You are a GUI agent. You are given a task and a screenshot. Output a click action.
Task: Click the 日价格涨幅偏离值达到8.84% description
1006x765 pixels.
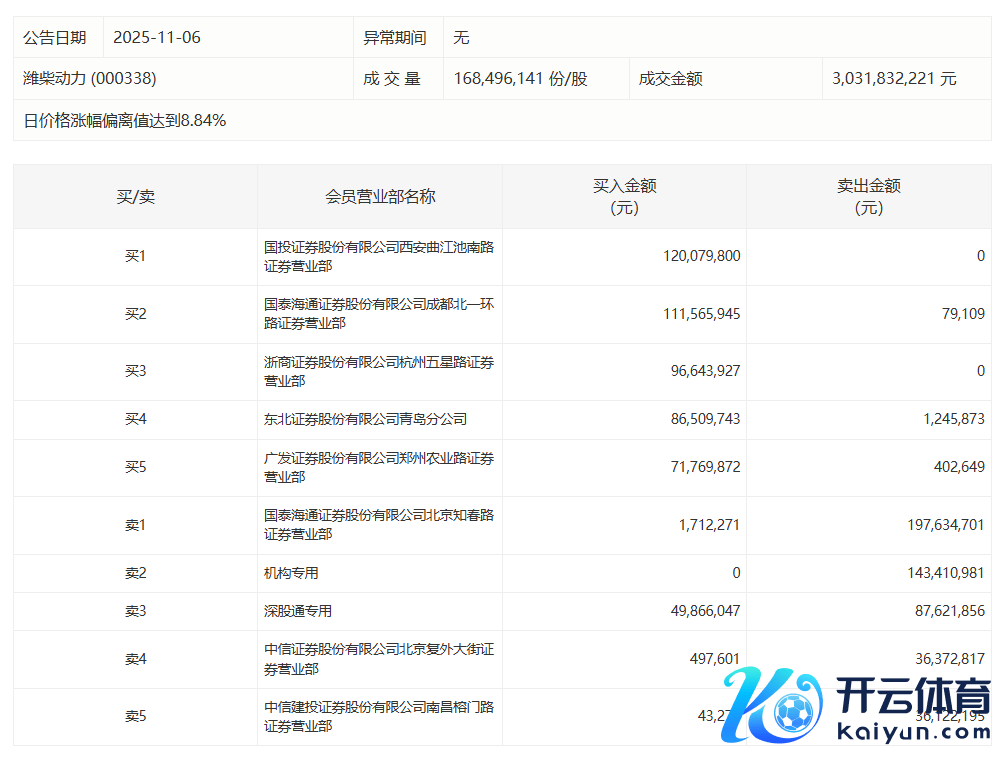tap(125, 121)
